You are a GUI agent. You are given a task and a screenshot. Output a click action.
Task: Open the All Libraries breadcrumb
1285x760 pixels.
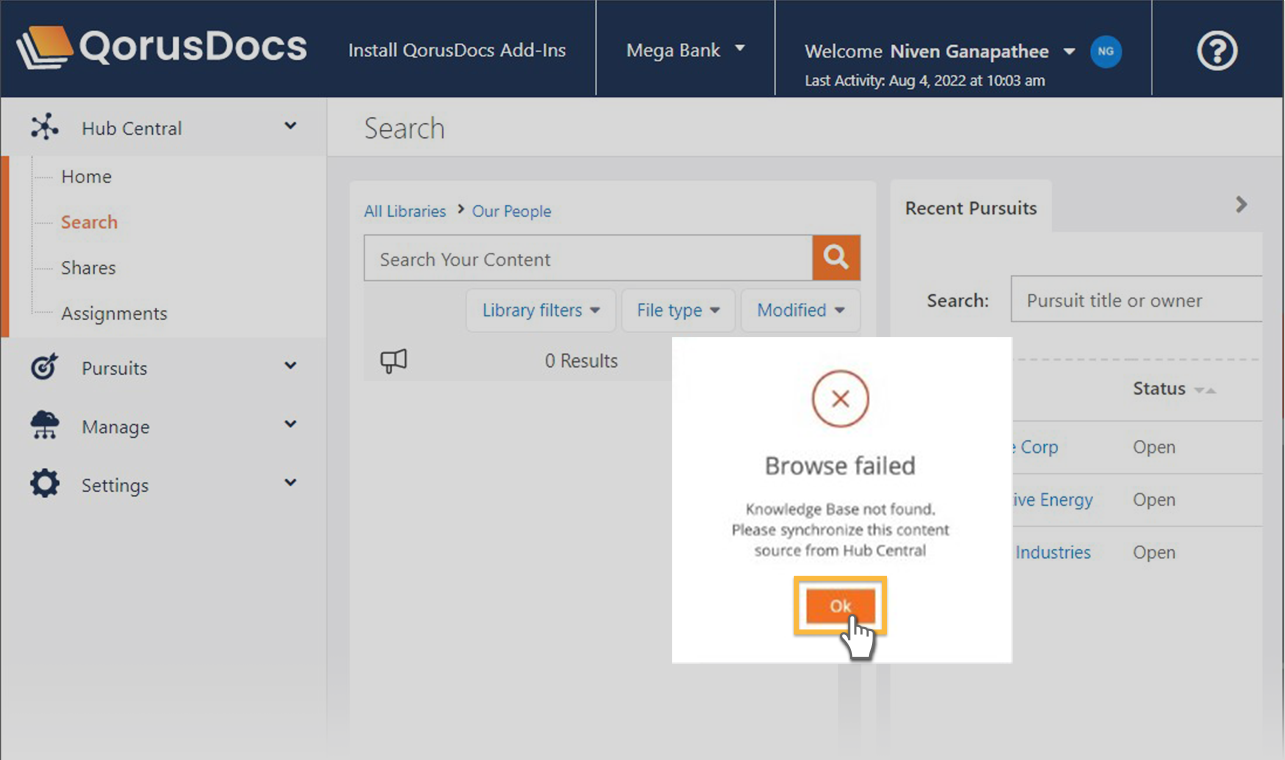(405, 211)
